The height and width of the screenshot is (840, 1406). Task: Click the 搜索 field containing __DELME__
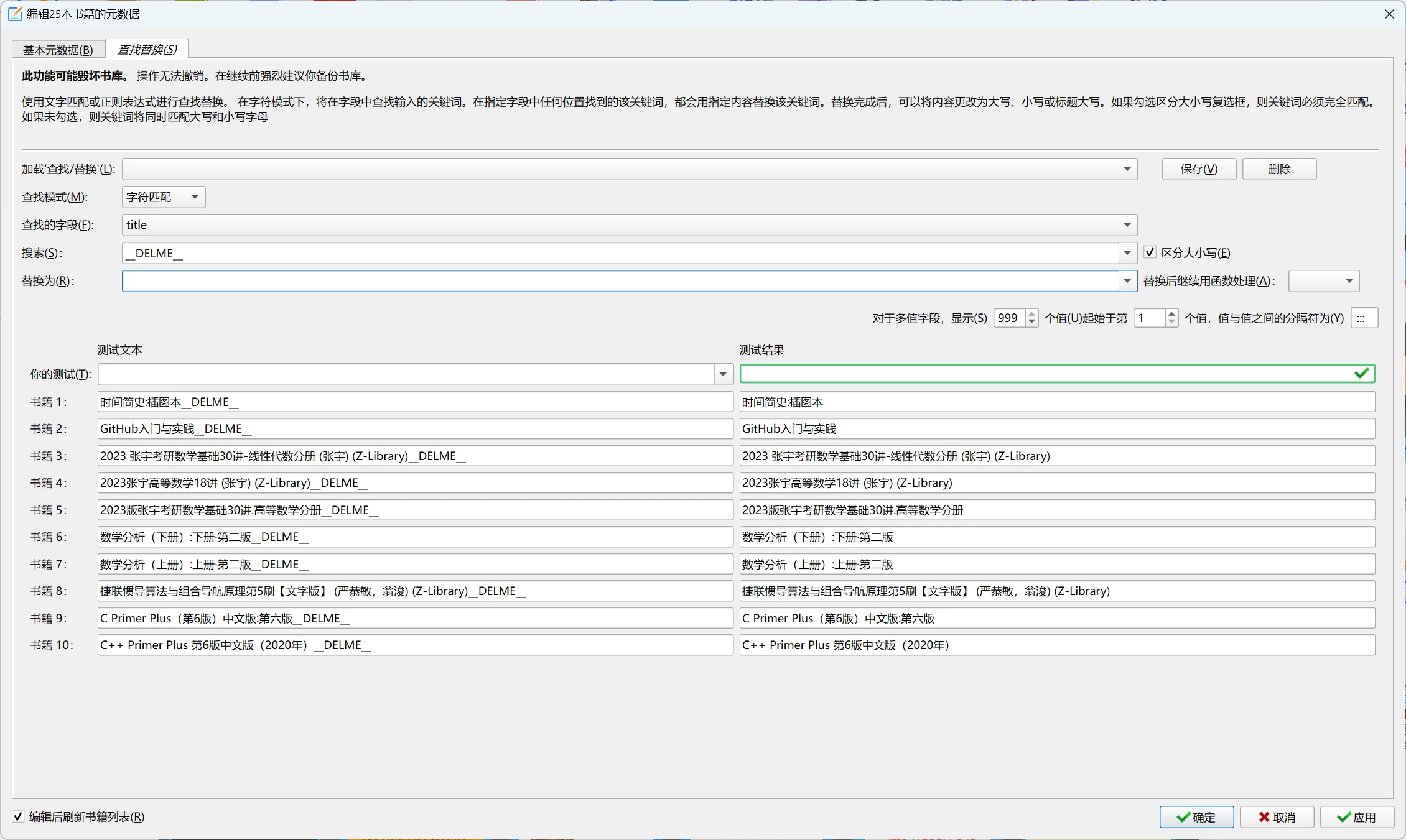[620, 253]
